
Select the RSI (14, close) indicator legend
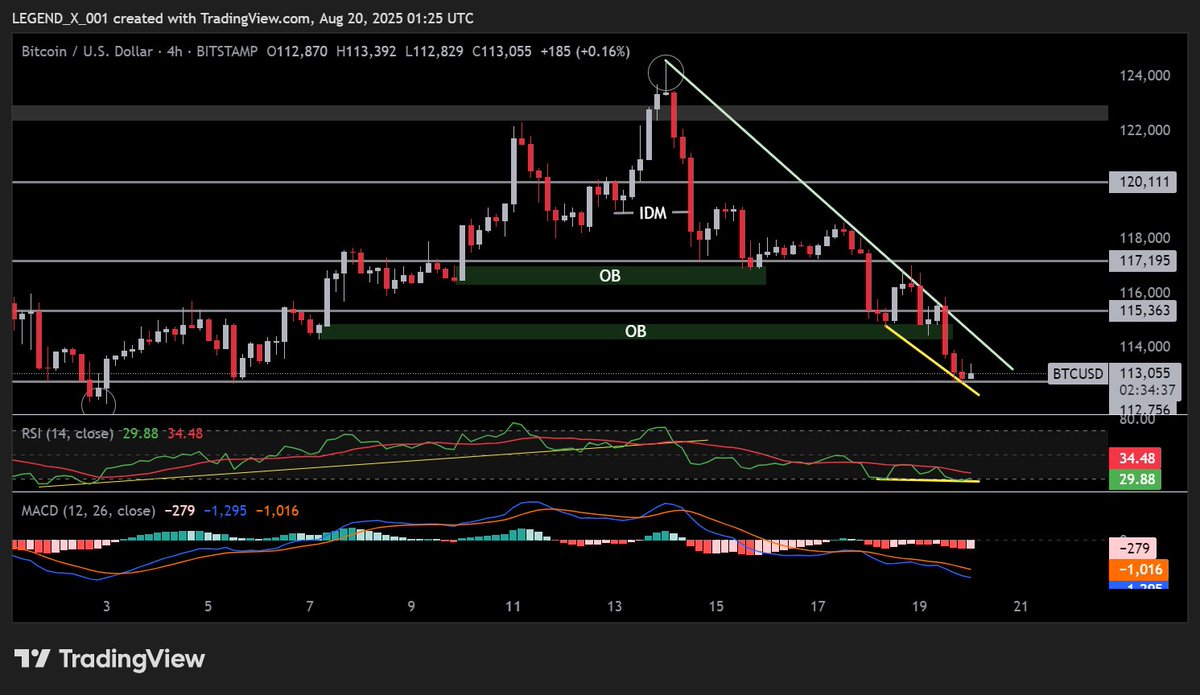[66, 434]
